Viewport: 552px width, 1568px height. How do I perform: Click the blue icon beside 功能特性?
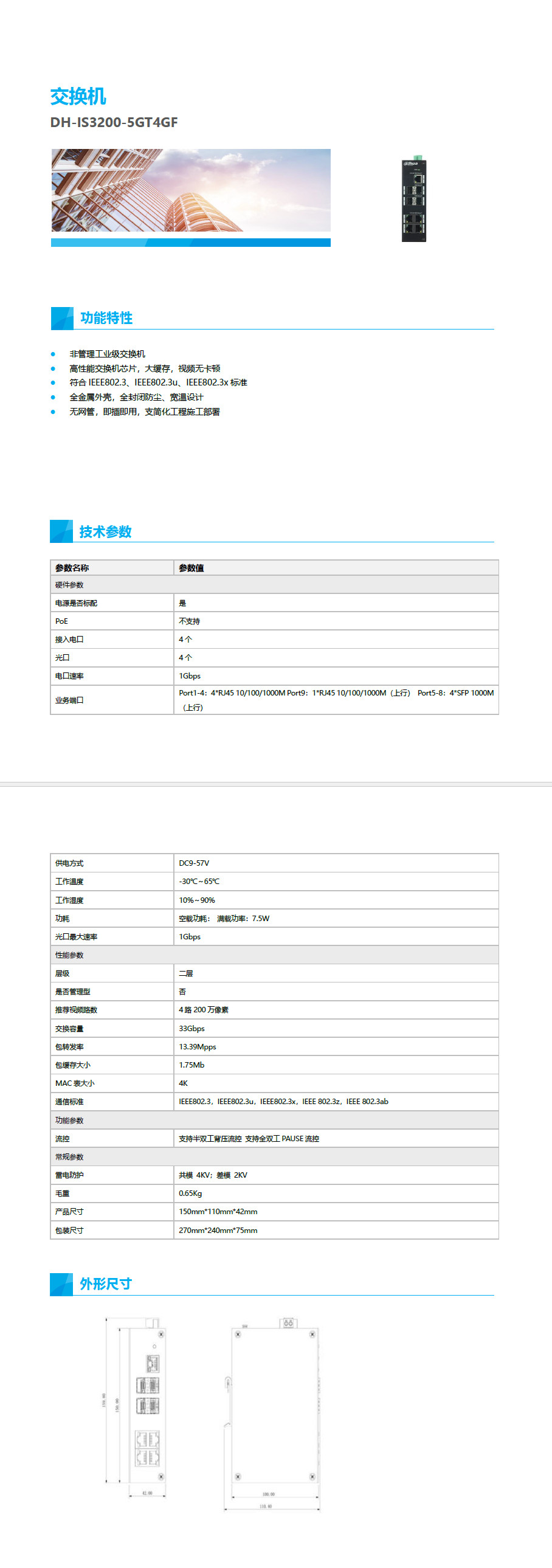coord(62,318)
